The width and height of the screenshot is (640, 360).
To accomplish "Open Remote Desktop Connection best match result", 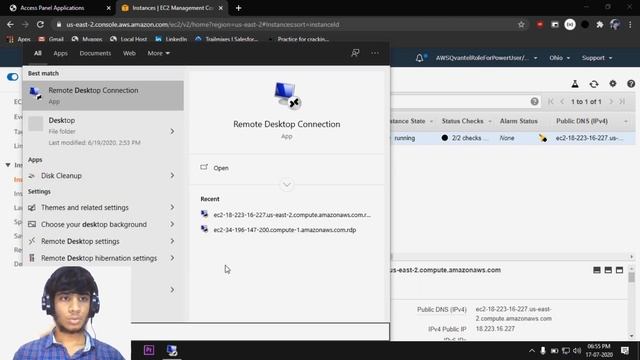I will [x=103, y=96].
